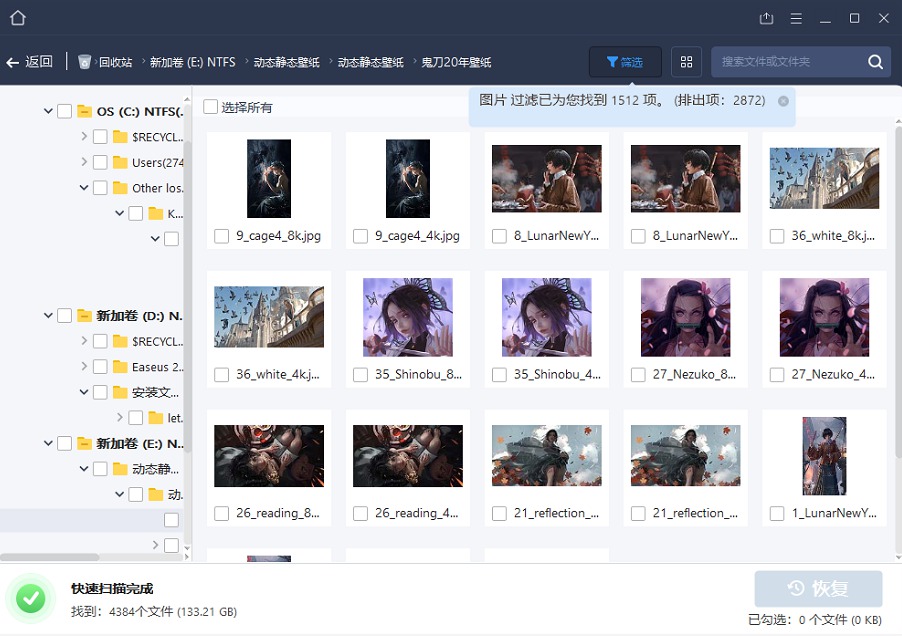Viewport: 902px width, 636px height.
Task: Click the back arrow 返回
Action: [x=29, y=62]
